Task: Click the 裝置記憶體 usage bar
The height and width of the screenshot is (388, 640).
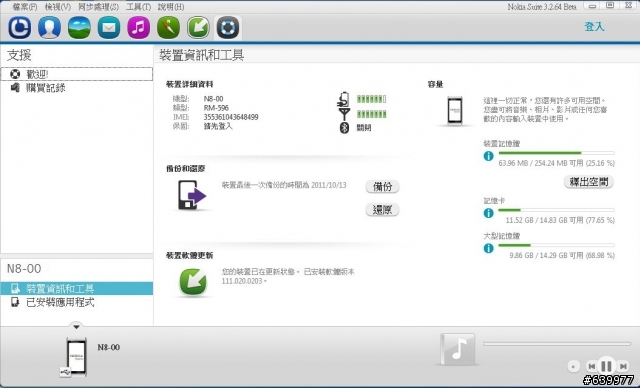Action: (x=556, y=153)
